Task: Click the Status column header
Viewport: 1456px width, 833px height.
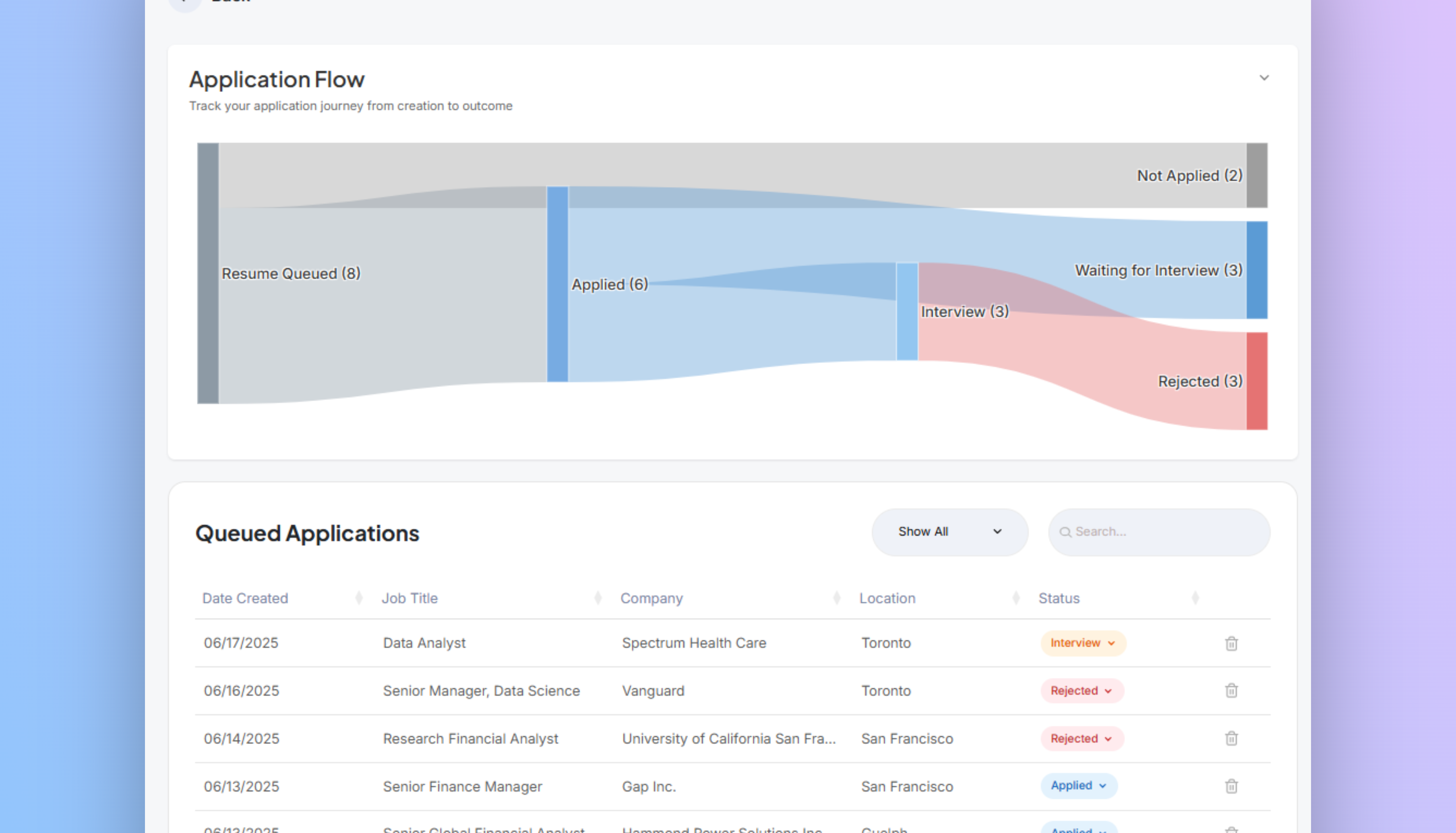Action: pos(1059,598)
